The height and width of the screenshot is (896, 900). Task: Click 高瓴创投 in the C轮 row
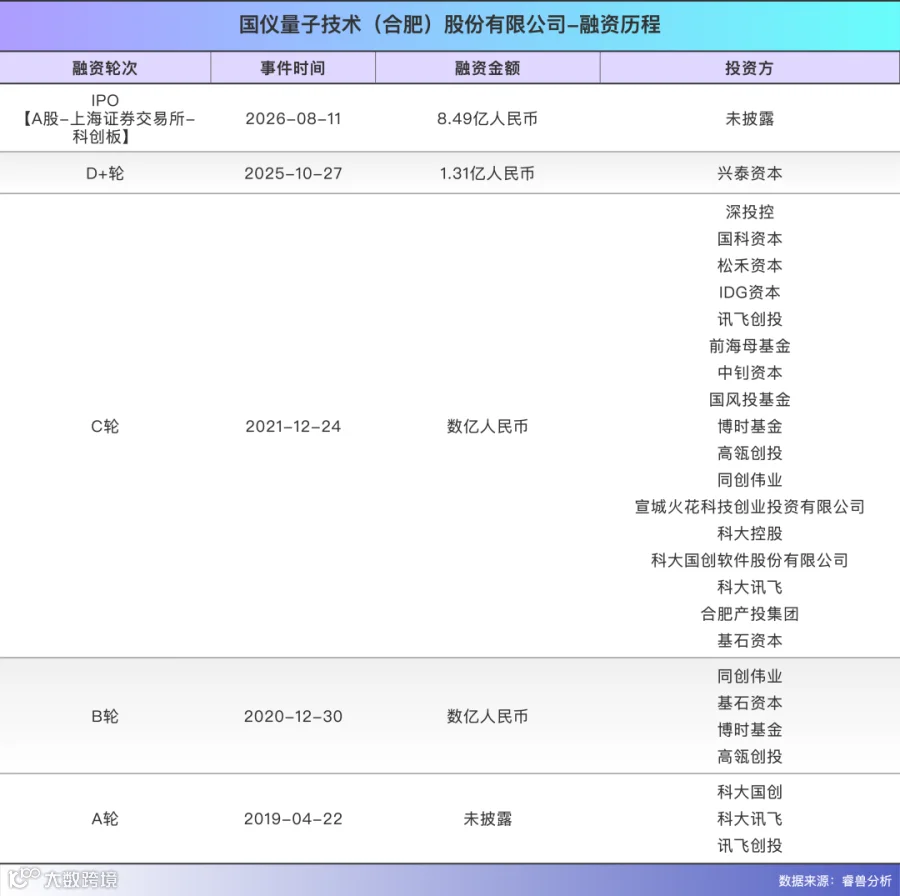[750, 453]
